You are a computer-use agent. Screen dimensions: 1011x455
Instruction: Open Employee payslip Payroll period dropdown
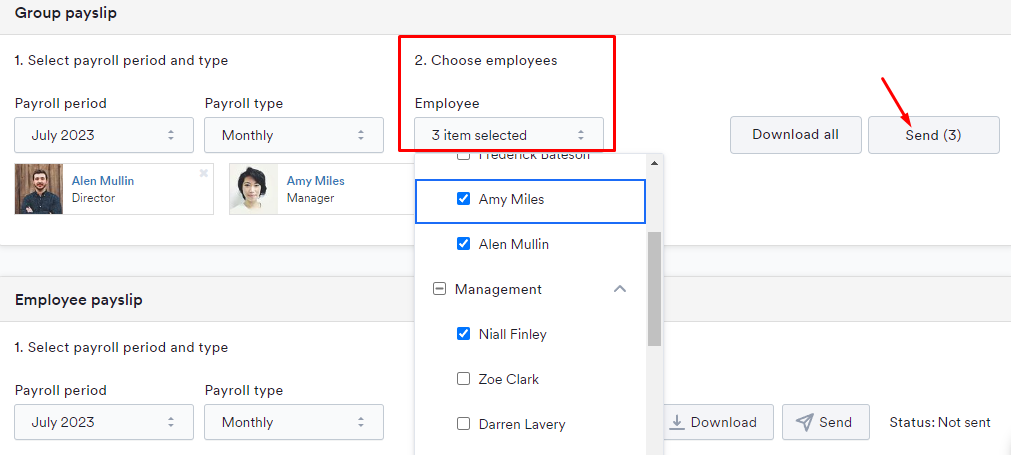point(104,422)
